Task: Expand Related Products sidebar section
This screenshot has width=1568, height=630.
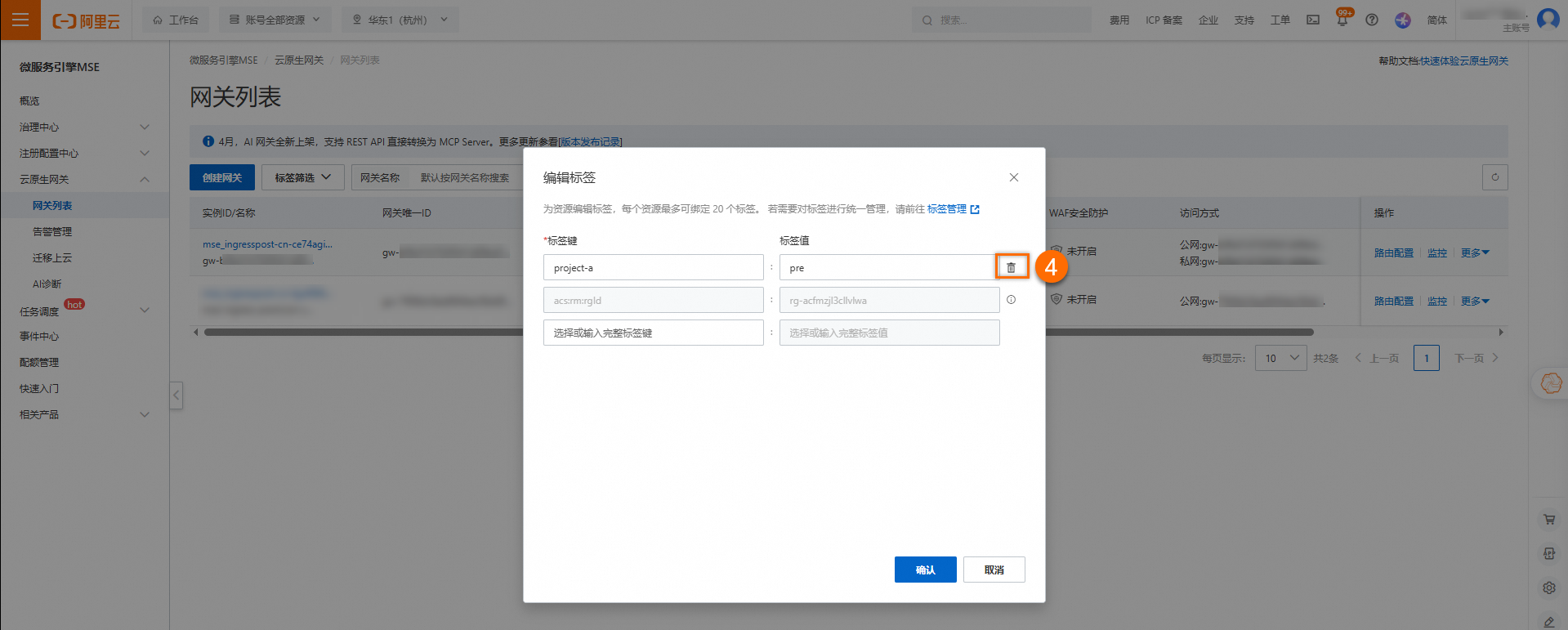Action: [x=85, y=414]
